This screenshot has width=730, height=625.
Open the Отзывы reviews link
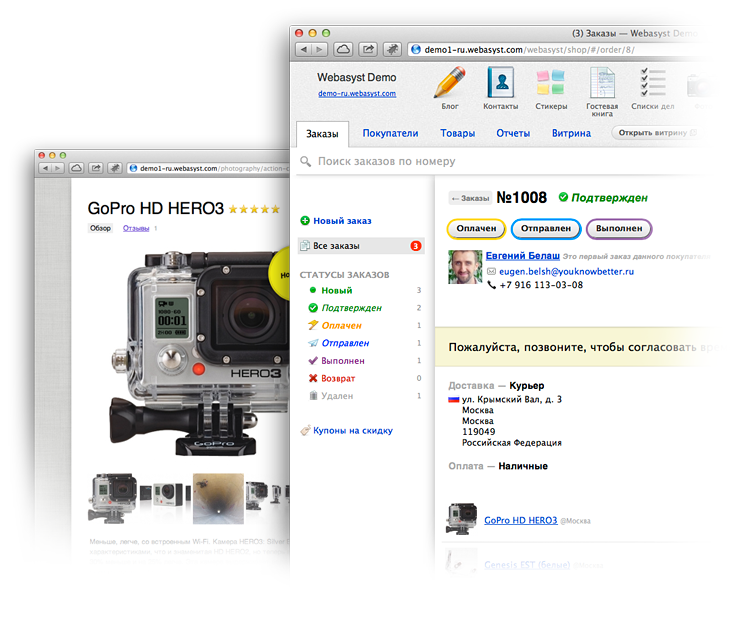[136, 228]
